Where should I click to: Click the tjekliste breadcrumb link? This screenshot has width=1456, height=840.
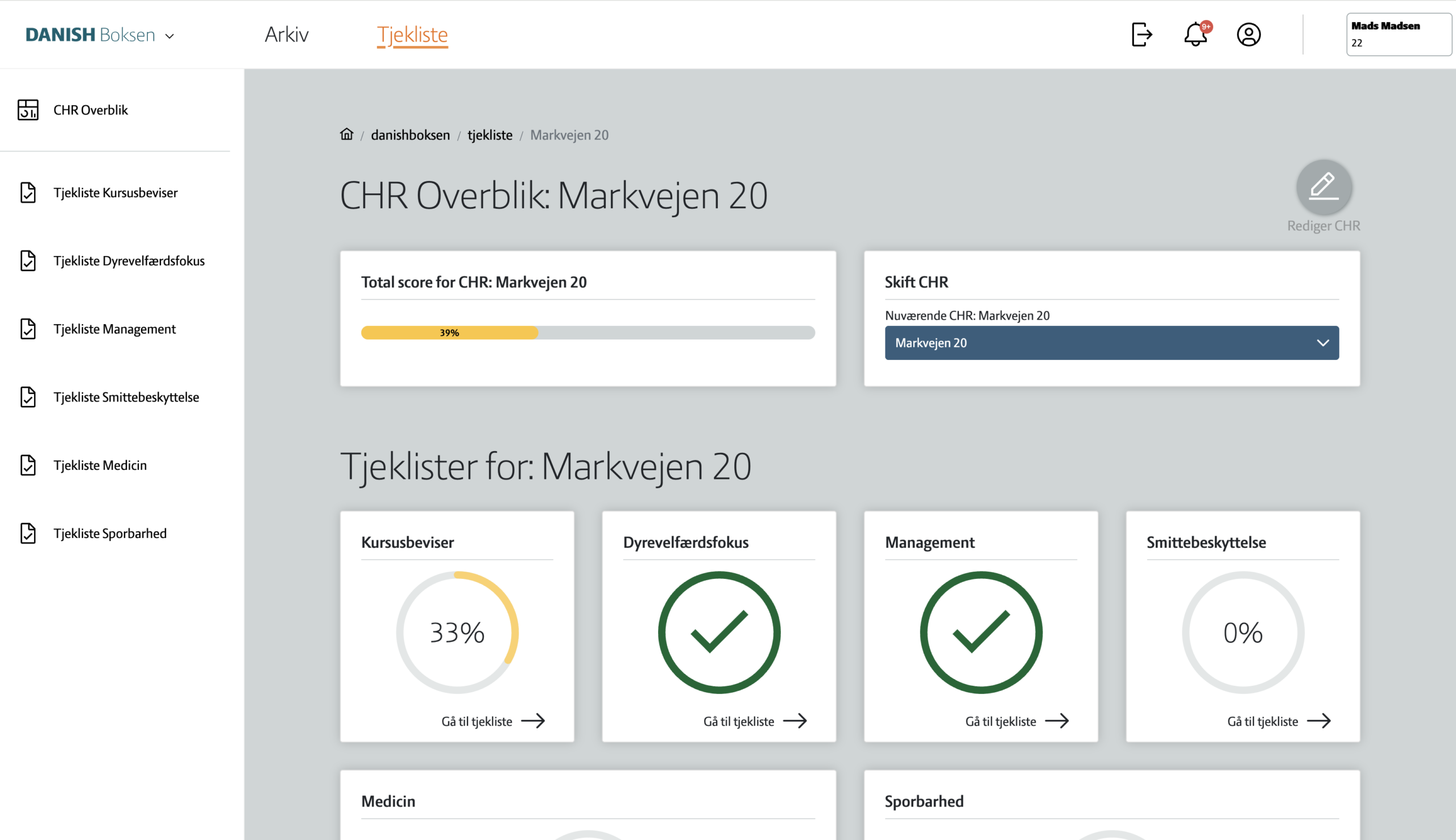click(x=490, y=135)
